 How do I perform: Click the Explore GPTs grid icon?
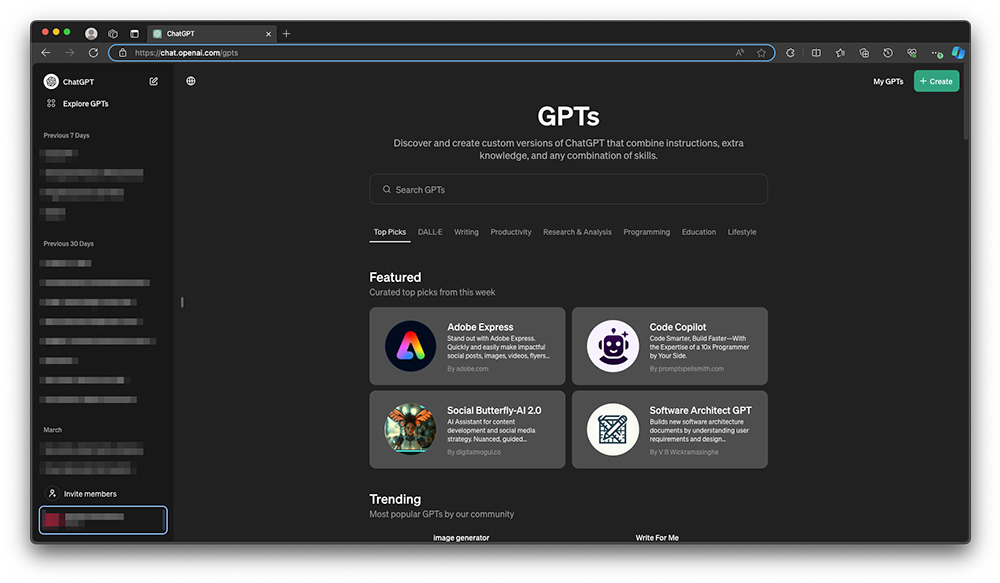click(x=51, y=103)
